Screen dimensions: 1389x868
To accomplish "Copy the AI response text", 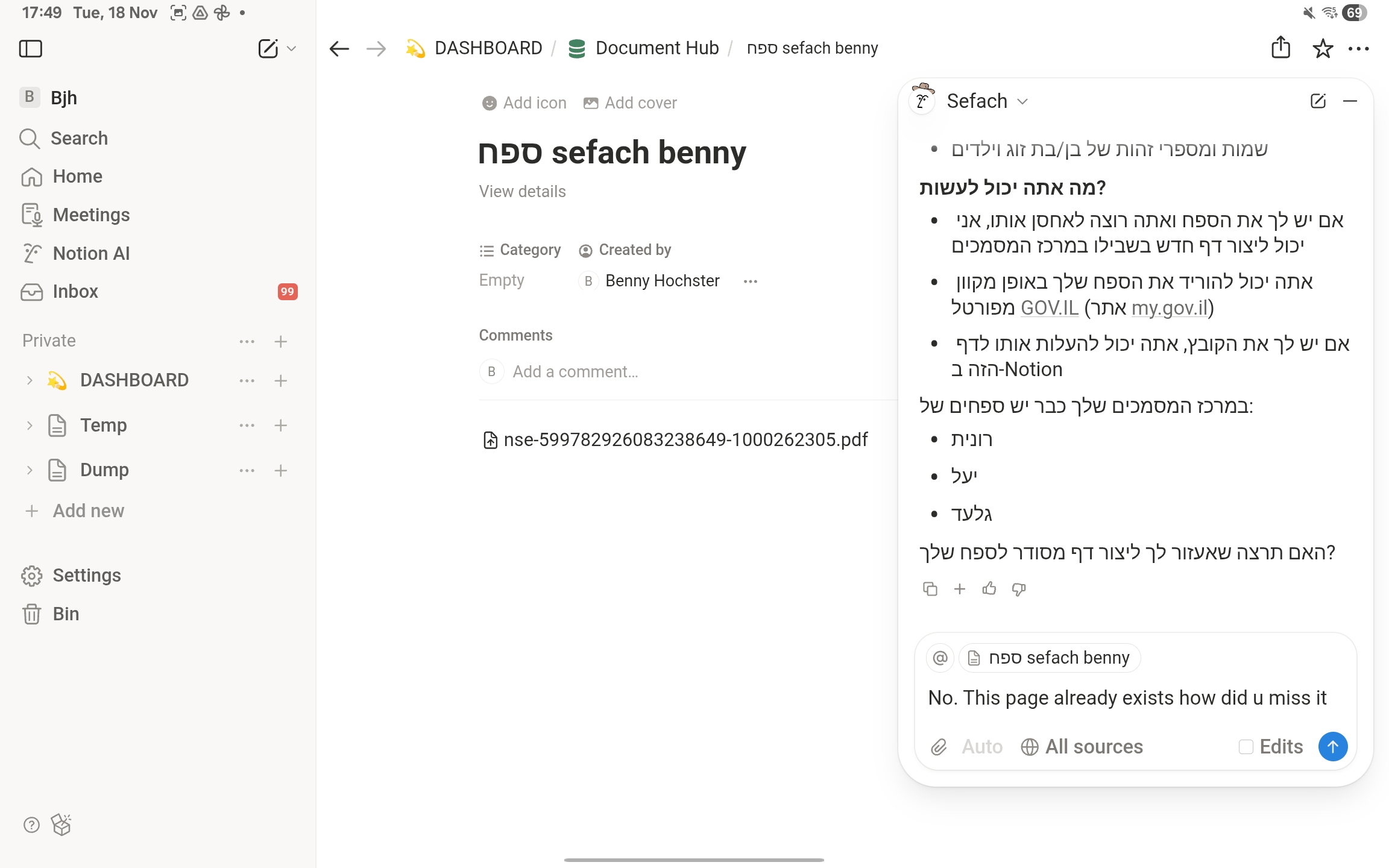I will click(930, 589).
